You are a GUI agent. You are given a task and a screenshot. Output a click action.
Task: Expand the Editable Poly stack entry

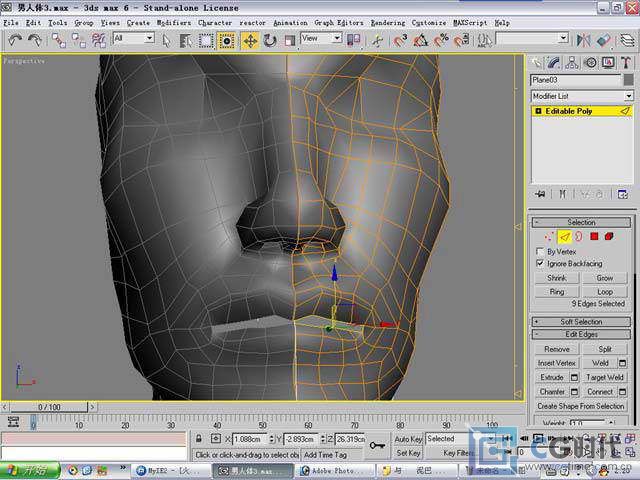coord(538,111)
